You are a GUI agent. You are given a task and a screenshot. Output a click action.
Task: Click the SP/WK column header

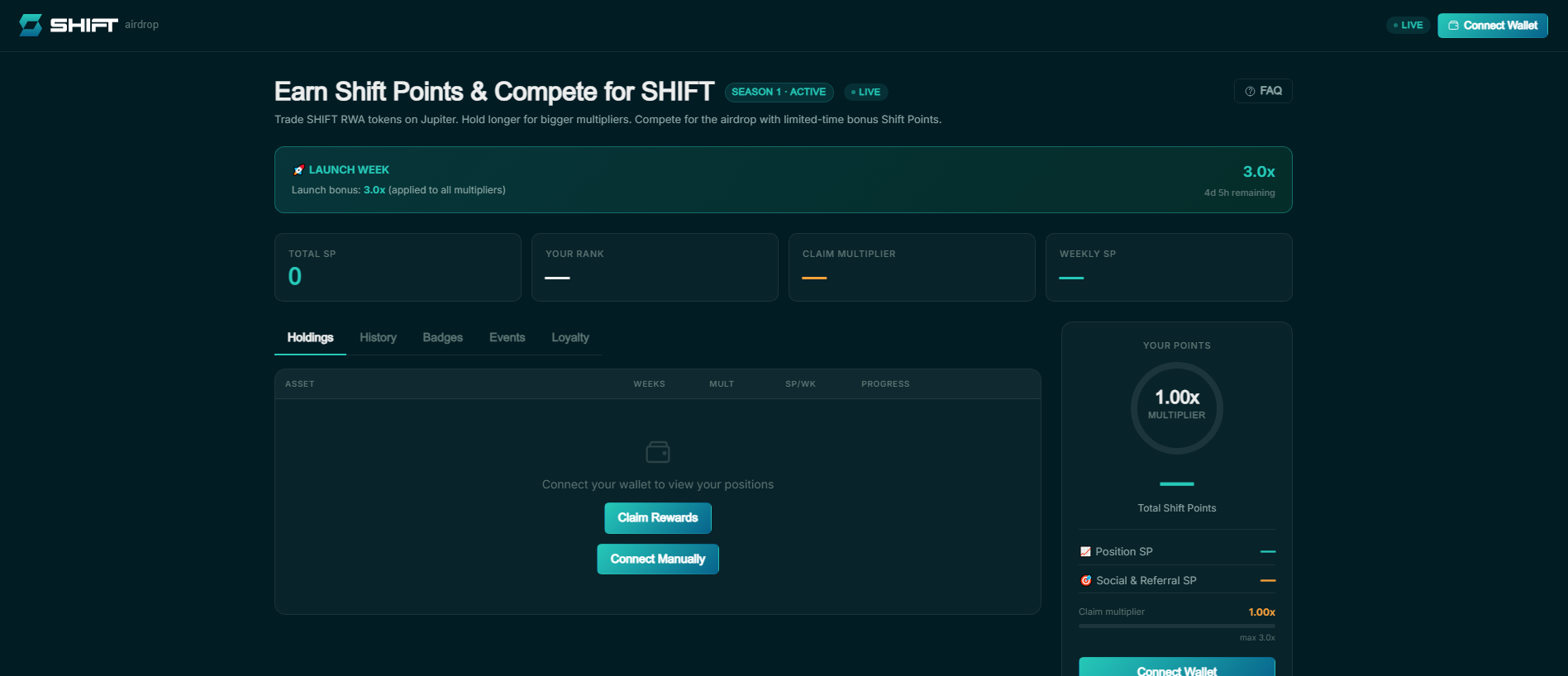[800, 384]
